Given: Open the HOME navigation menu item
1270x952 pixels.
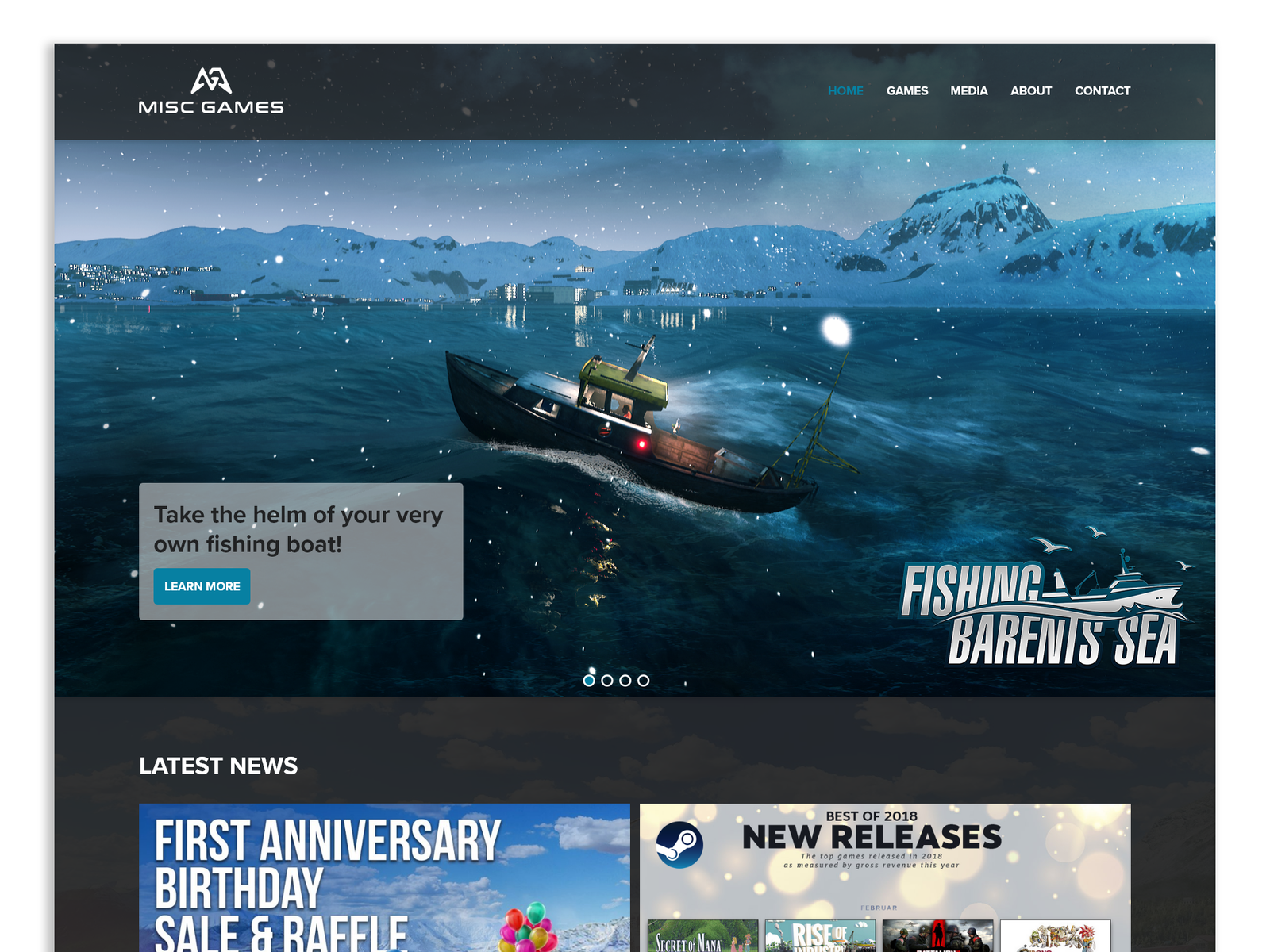Looking at the screenshot, I should (845, 91).
